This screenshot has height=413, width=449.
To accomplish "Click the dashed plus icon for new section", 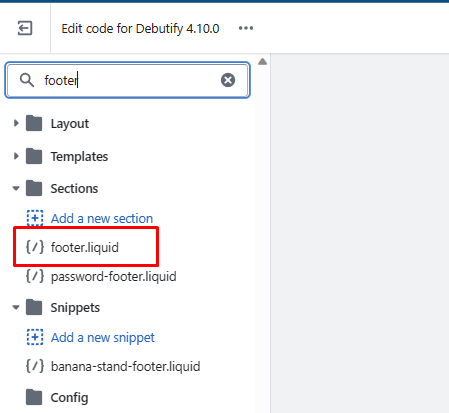I will (35, 218).
